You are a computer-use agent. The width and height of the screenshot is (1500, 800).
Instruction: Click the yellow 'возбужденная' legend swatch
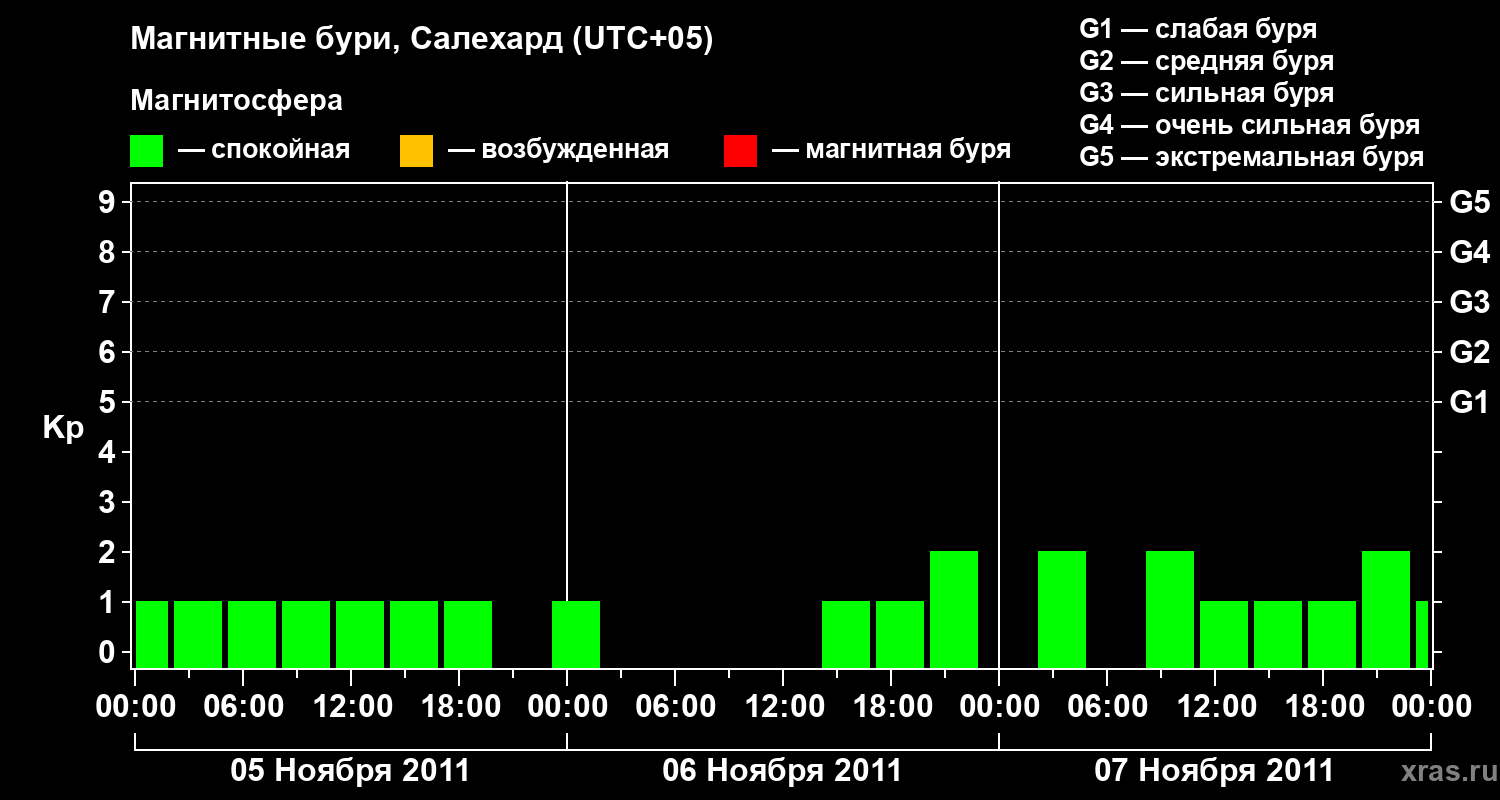point(416,151)
